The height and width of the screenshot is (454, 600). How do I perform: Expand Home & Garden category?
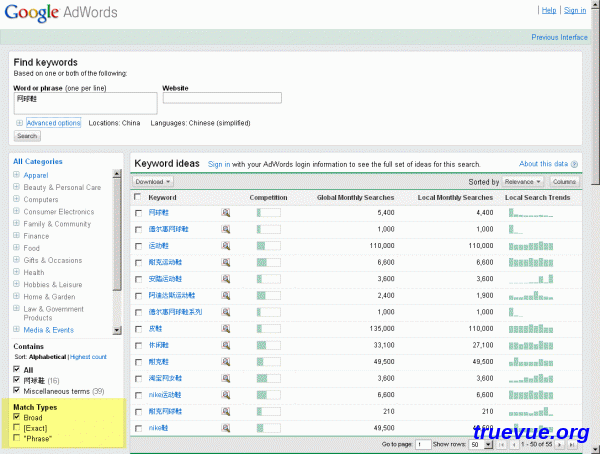[16, 296]
